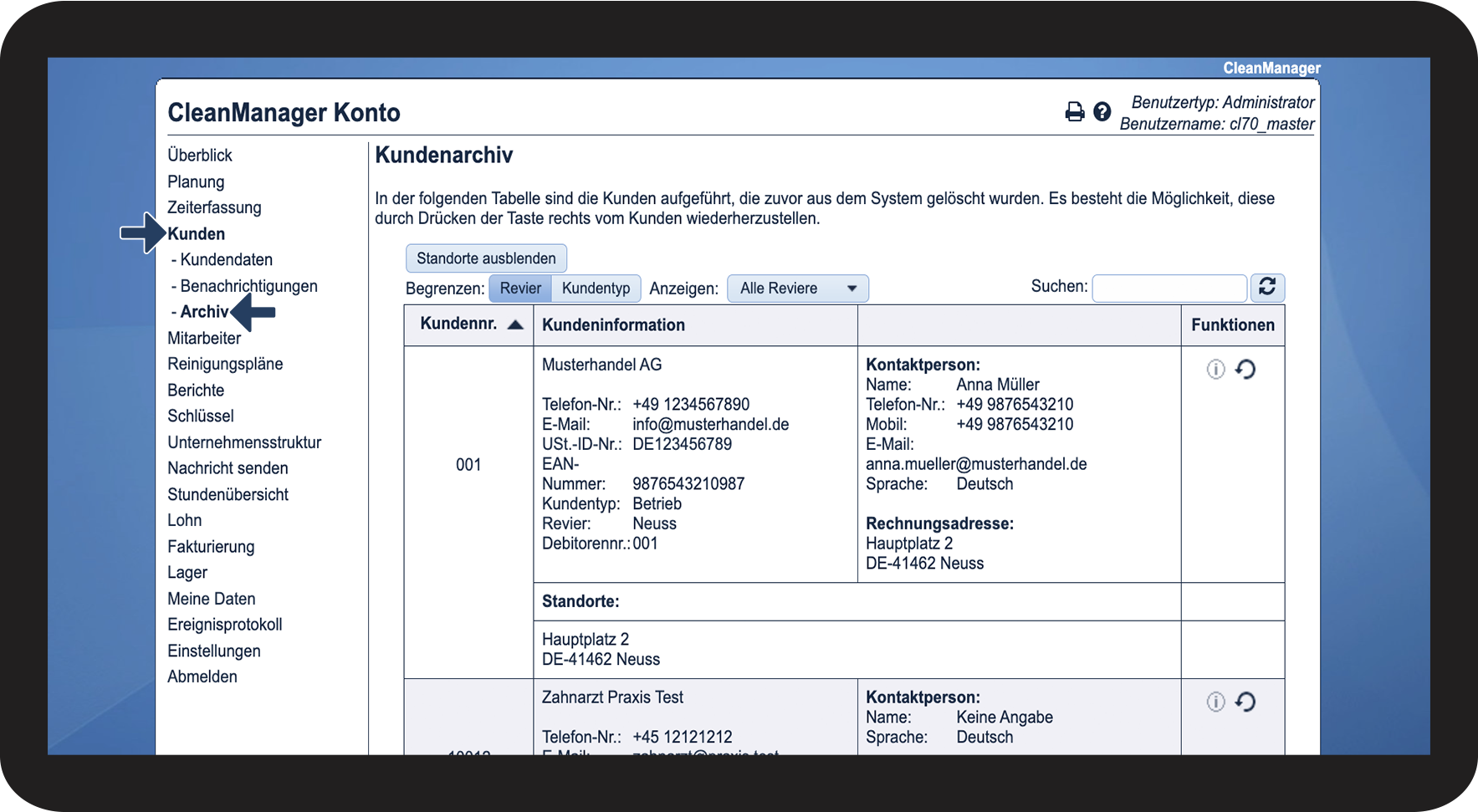This screenshot has height=812, width=1478.
Task: Open Fakturierung menu item
Action: (x=211, y=547)
